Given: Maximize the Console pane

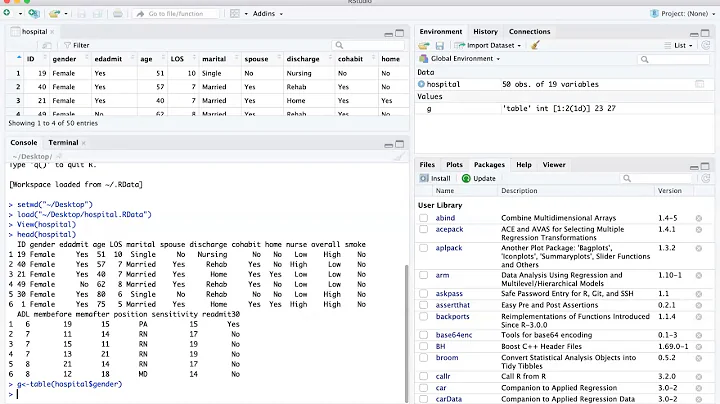Looking at the screenshot, I should [399, 144].
